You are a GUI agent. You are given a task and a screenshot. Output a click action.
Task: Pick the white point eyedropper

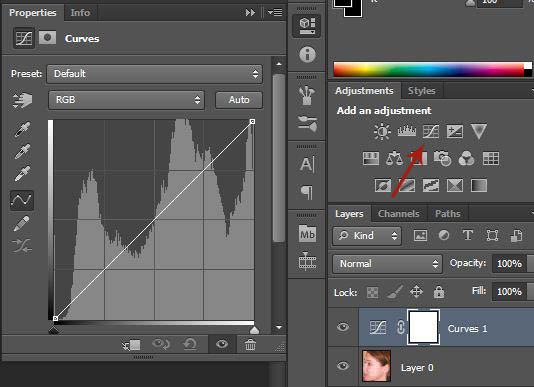pyautogui.click(x=22, y=174)
